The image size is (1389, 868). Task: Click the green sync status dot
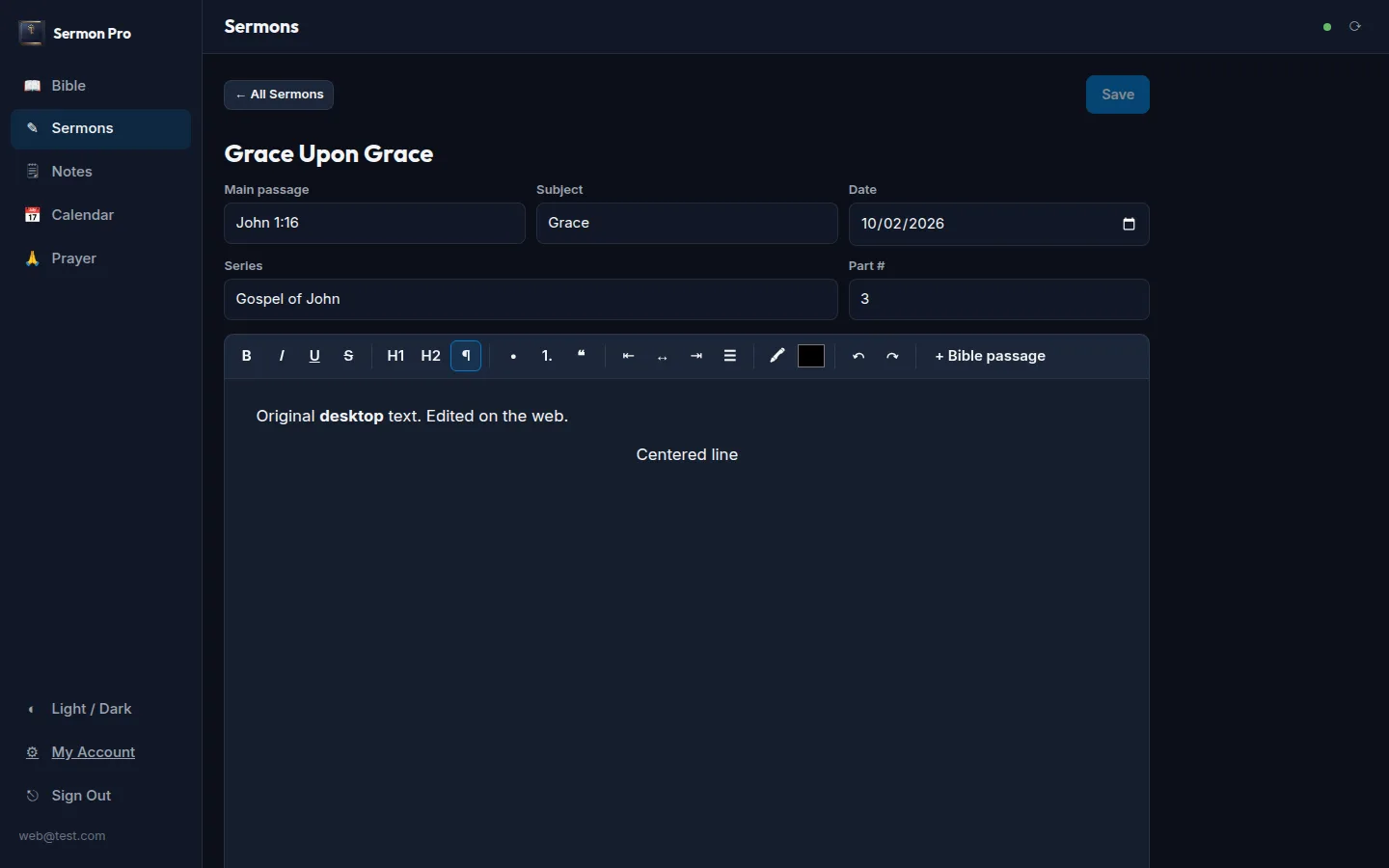point(1327,27)
